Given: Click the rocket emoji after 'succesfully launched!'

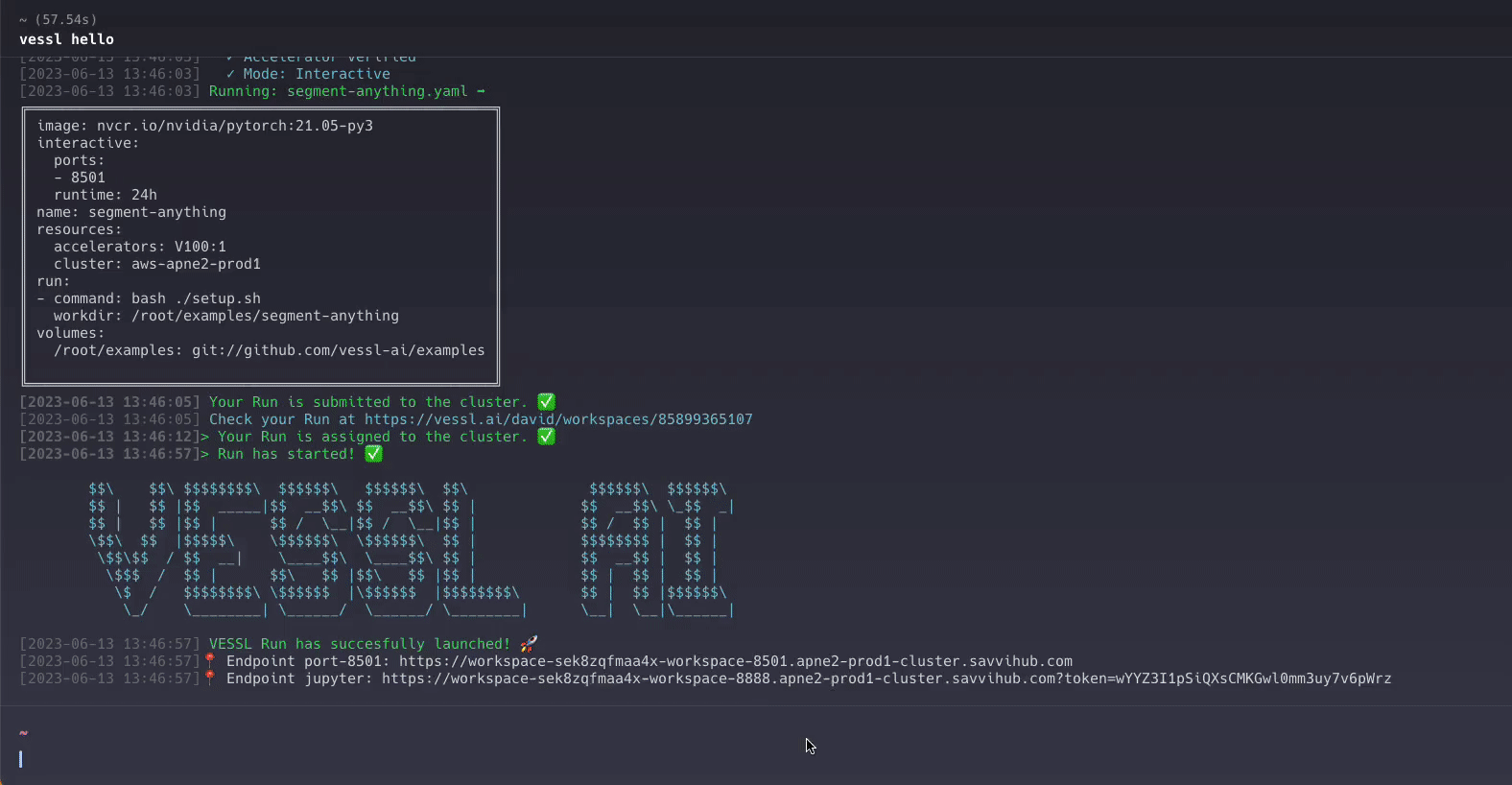Looking at the screenshot, I should (x=529, y=644).
